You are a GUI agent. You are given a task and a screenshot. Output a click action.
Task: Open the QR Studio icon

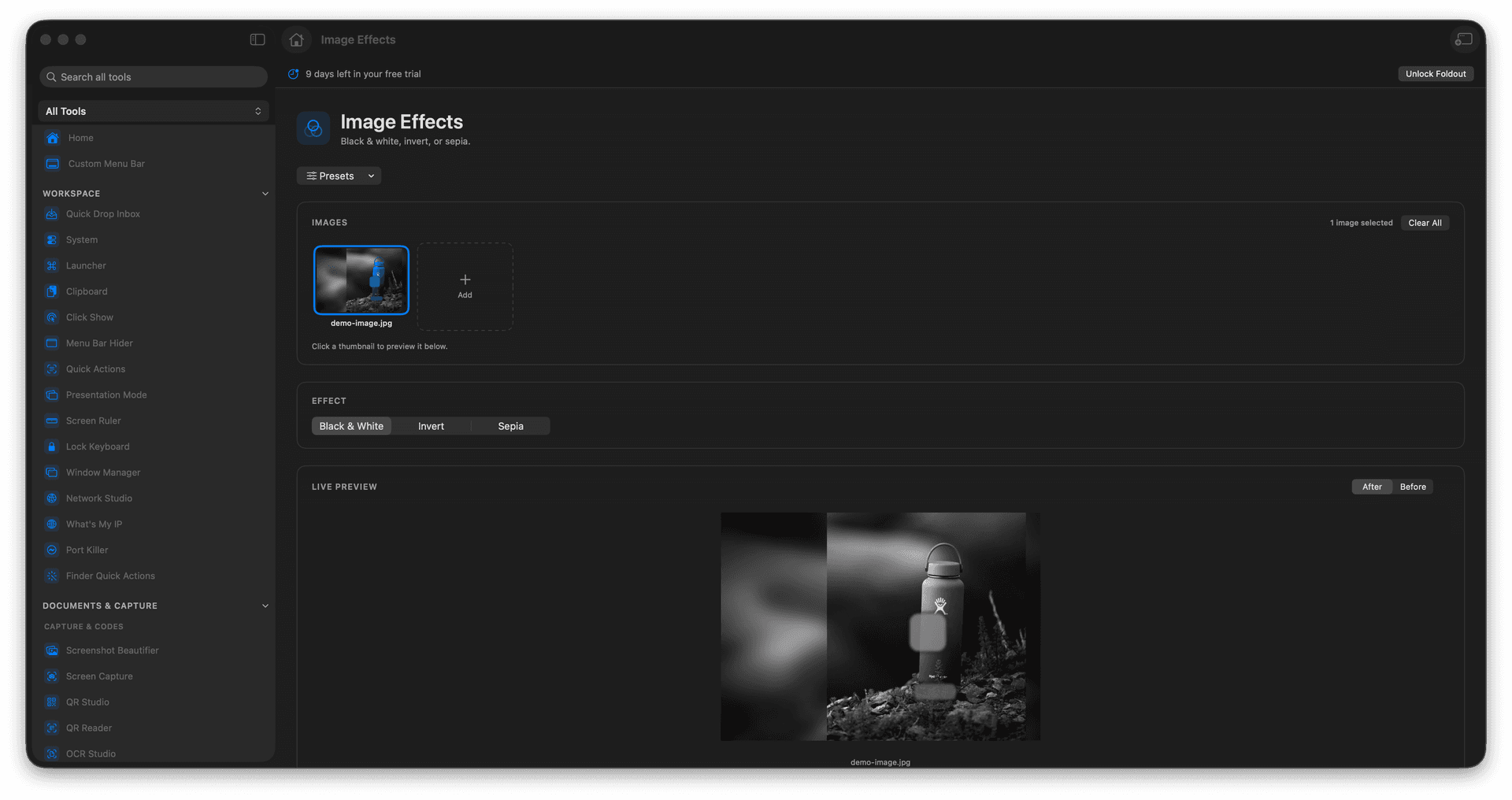tap(52, 702)
